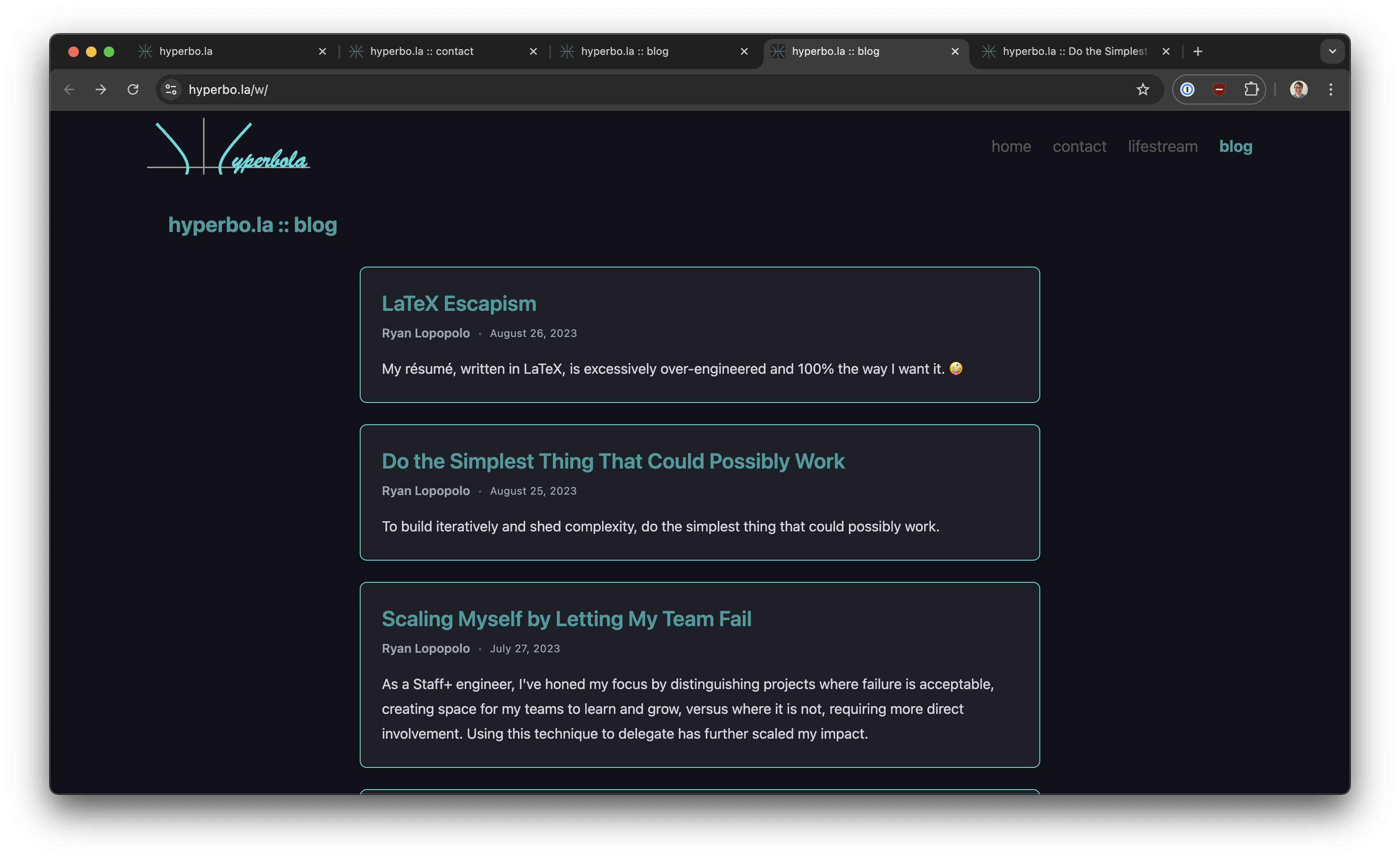Select the lifestream navigation item
Screen dimensions: 1400x860
tap(1162, 146)
